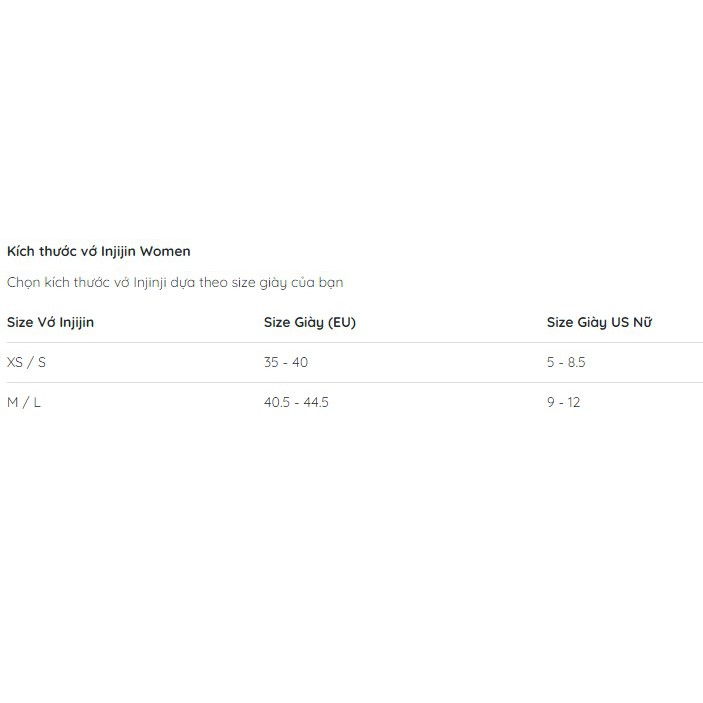Click the Size Giày US Nữ column header
This screenshot has height=703, width=703.
point(599,322)
